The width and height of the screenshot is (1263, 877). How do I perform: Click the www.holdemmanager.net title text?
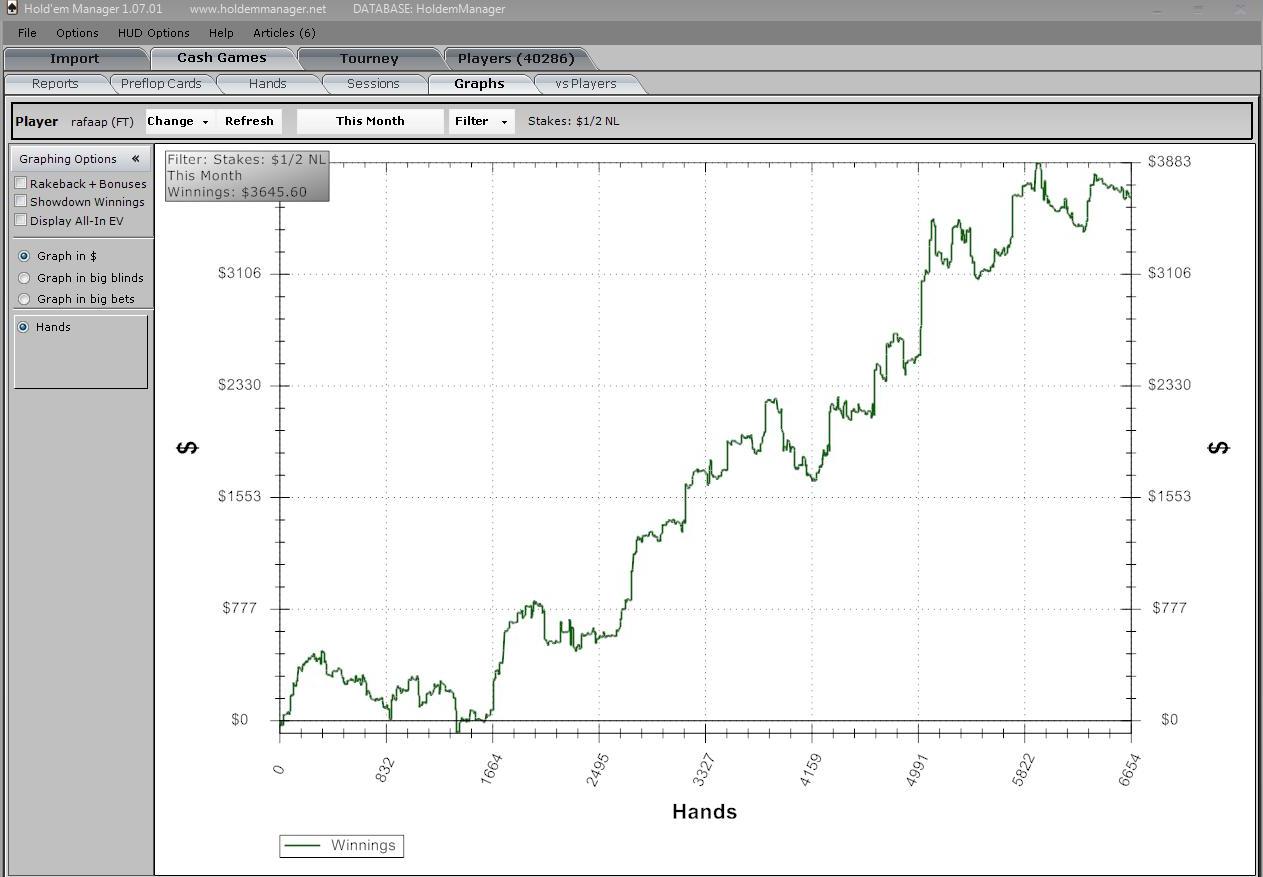click(258, 9)
